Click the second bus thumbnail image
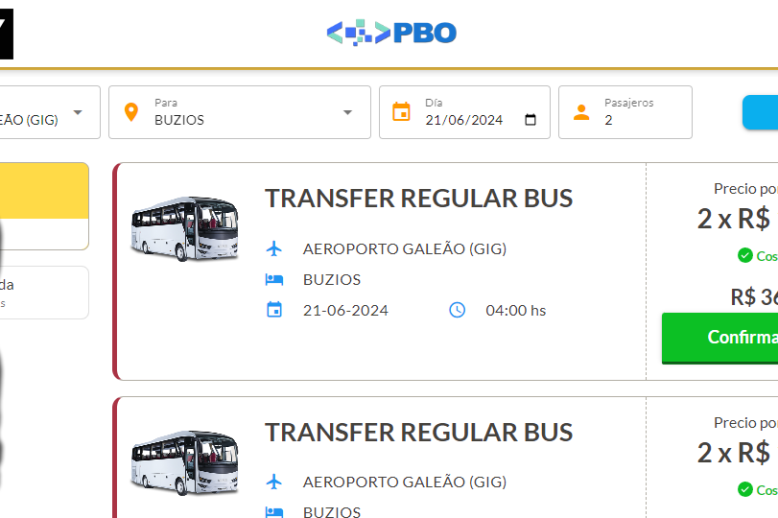 point(185,463)
